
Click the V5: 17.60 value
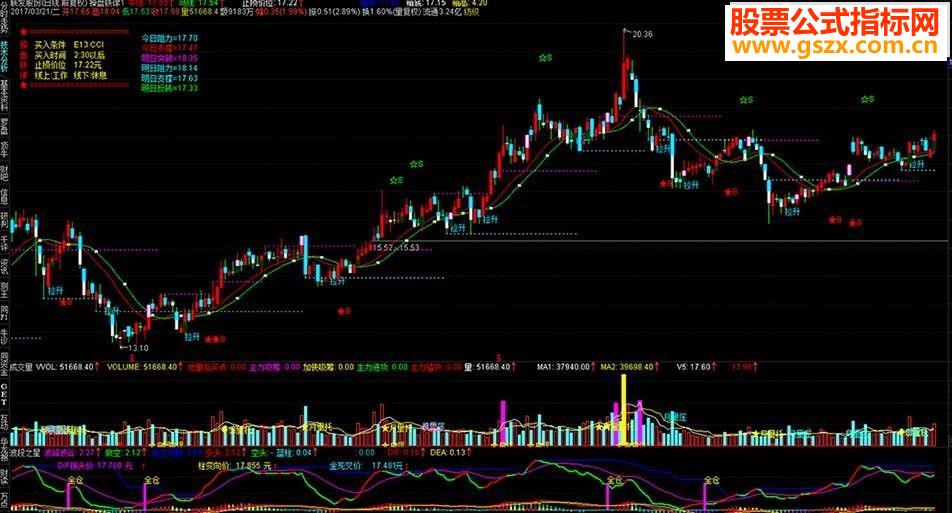point(693,367)
